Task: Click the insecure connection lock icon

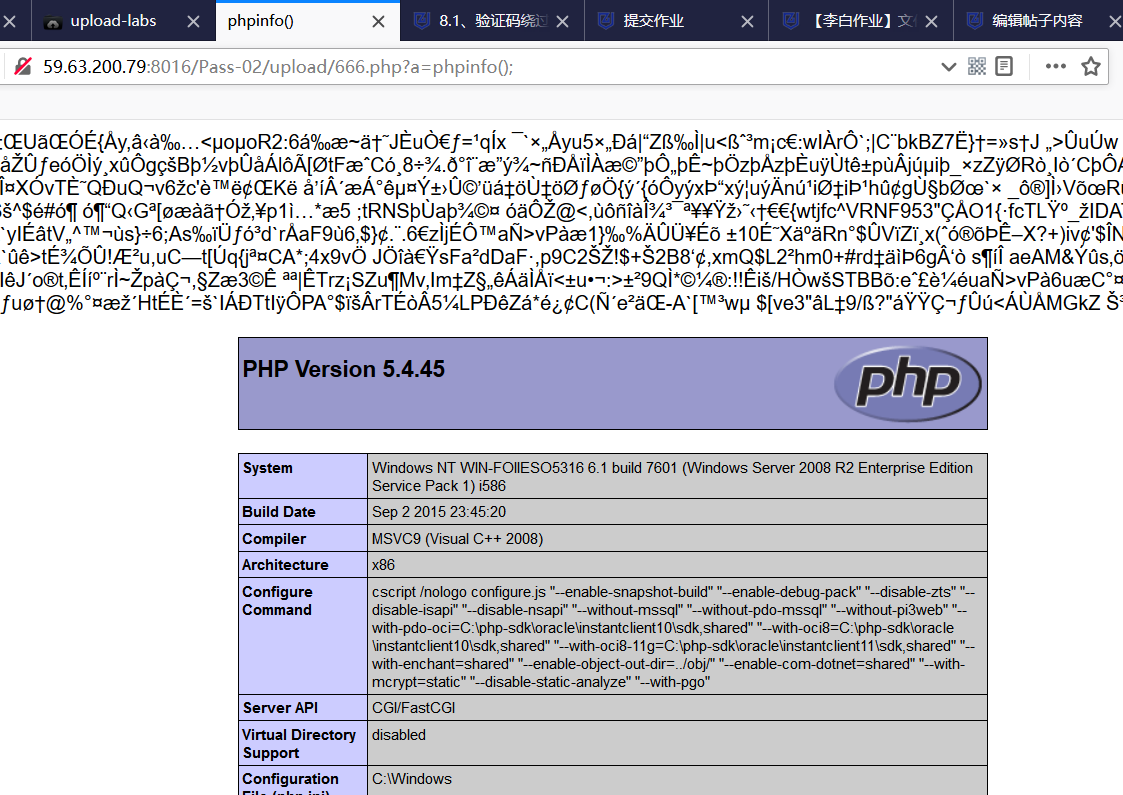Action: (23, 67)
